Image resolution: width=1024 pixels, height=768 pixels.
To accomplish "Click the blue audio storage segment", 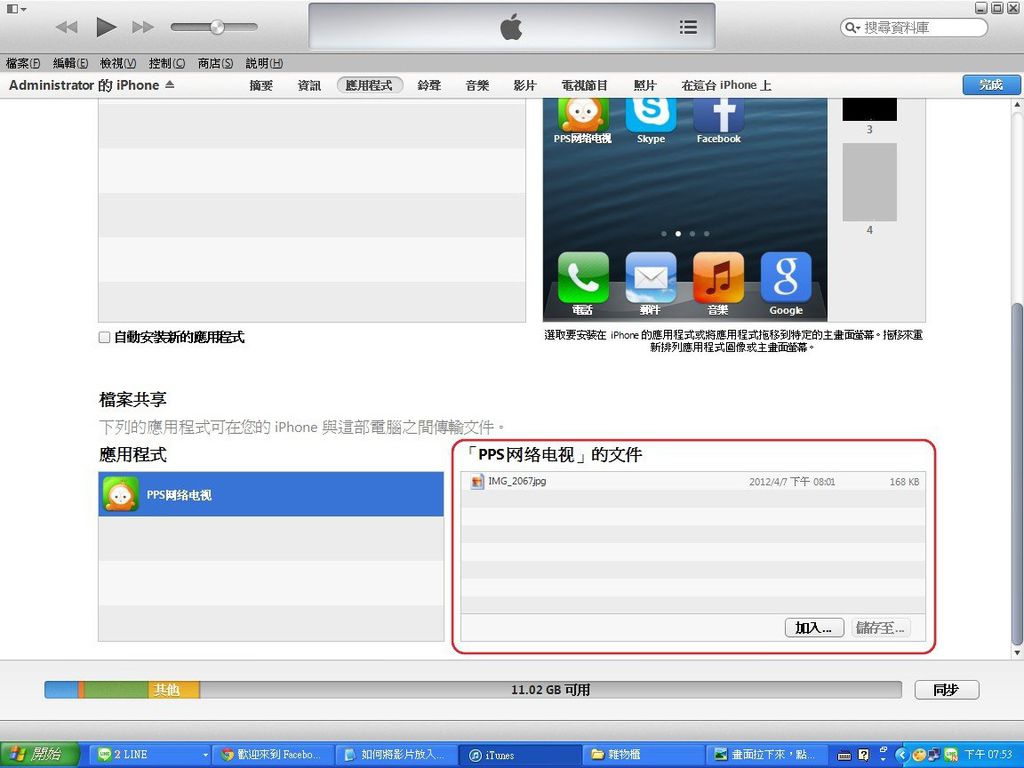I will tap(61, 690).
